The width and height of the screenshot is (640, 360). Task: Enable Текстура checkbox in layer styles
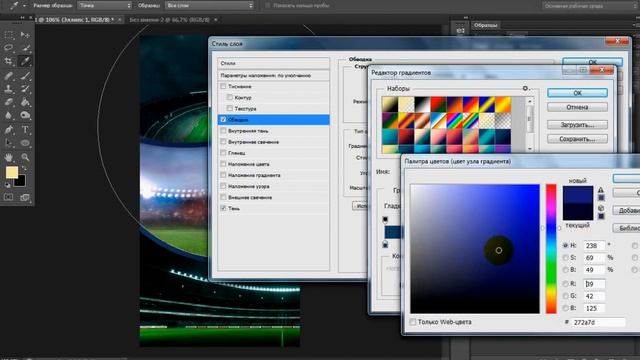(230, 108)
